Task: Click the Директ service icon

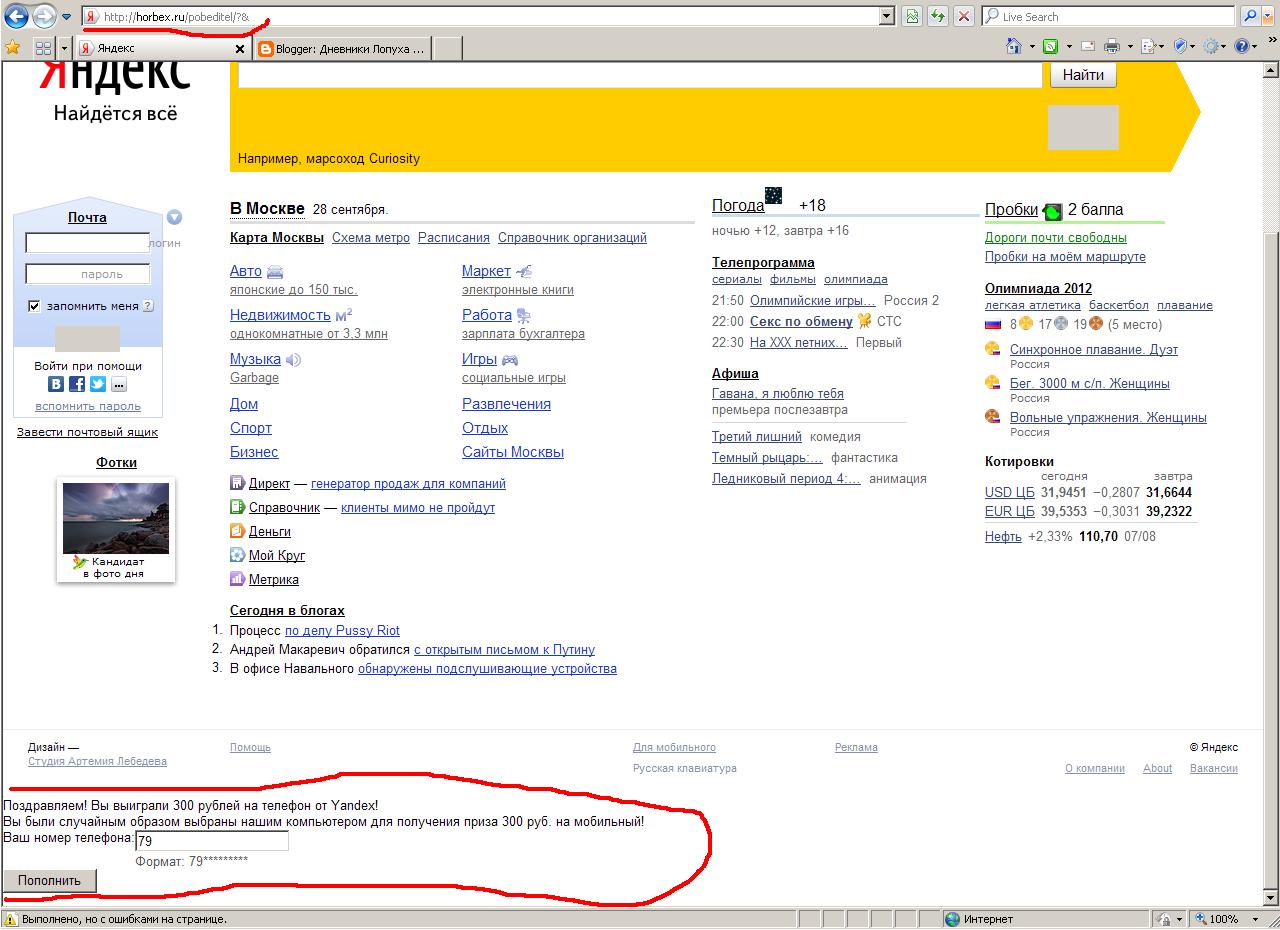Action: click(x=237, y=483)
